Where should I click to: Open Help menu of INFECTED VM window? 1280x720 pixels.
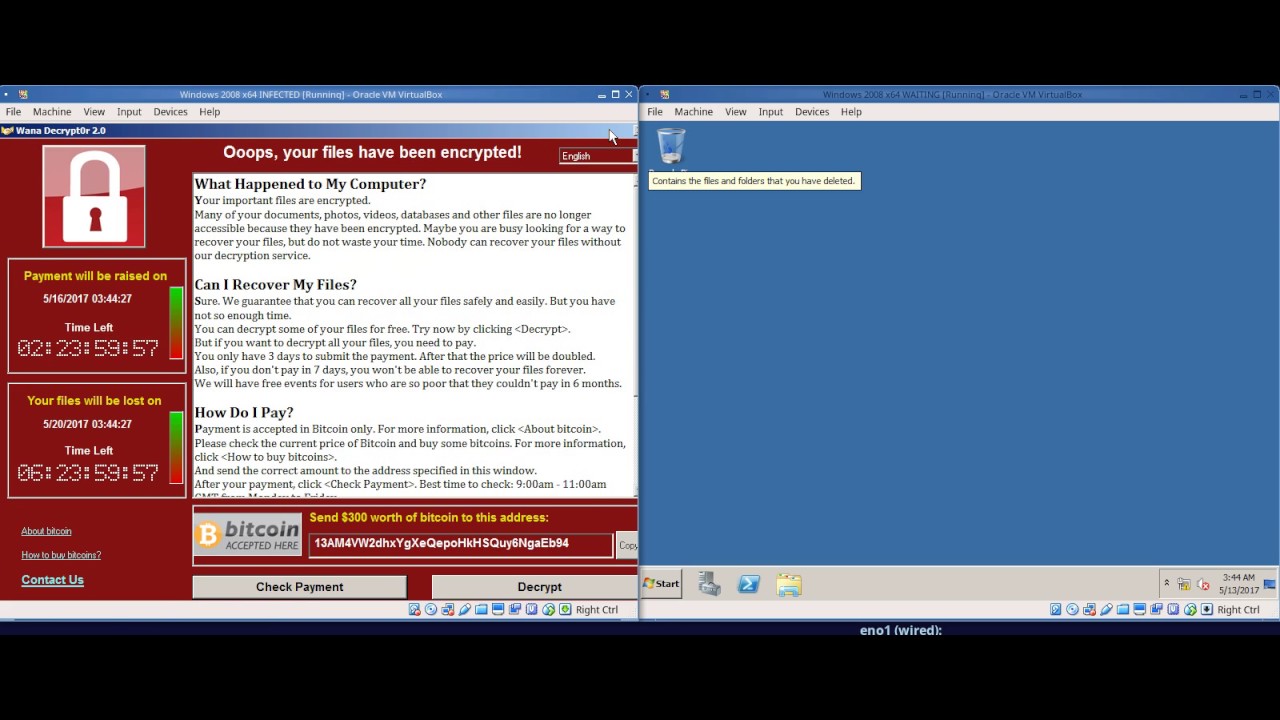pos(209,112)
